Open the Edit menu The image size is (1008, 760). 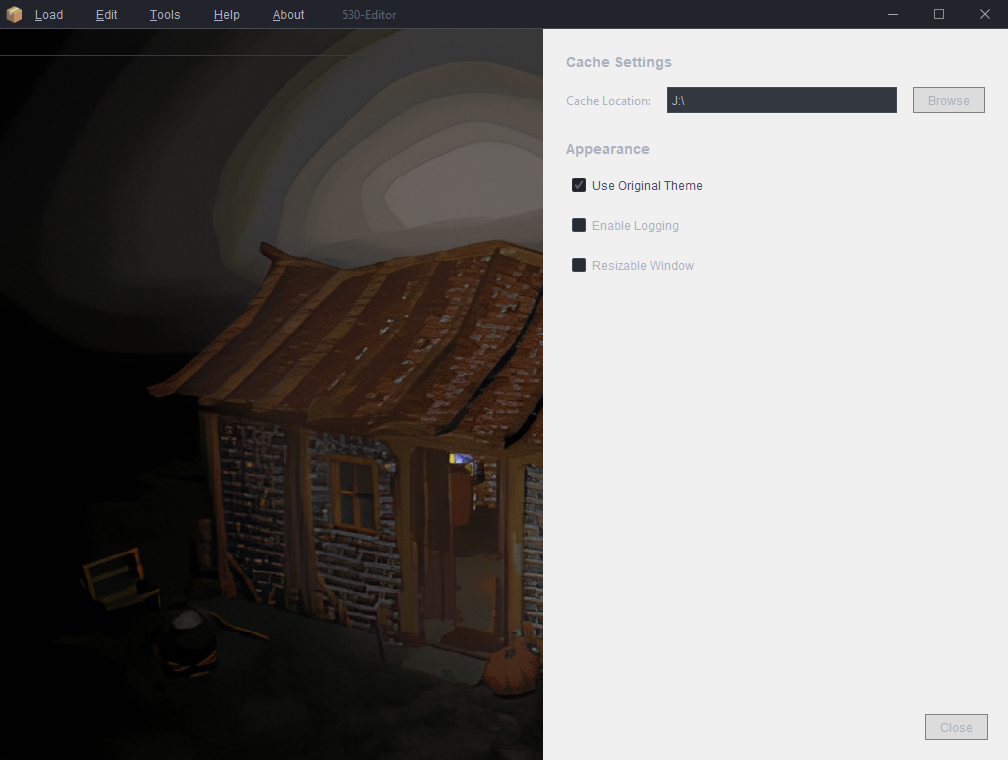106,15
